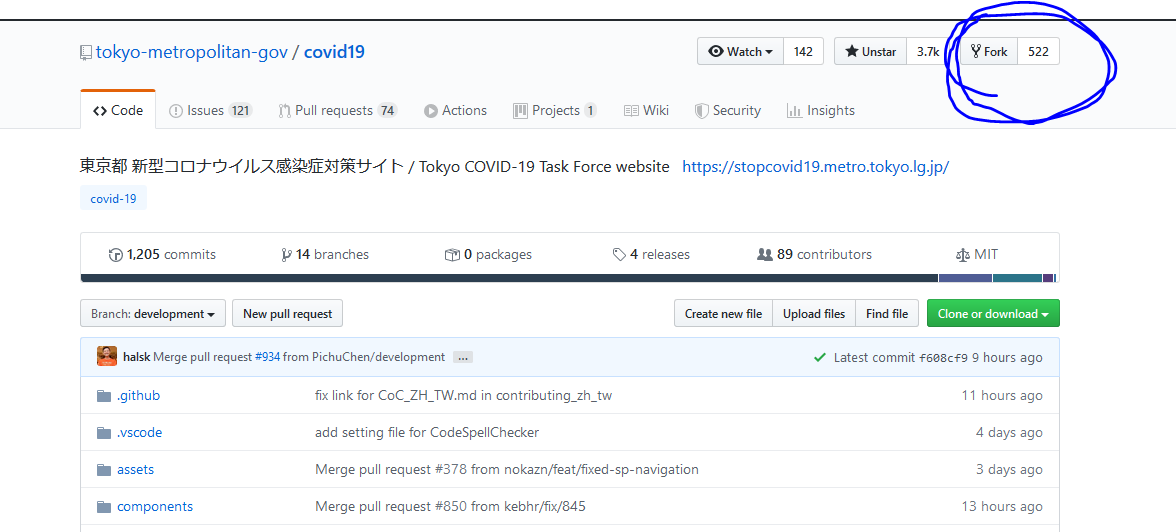Open the assets folder
Image resolution: width=1176 pixels, height=532 pixels.
135,469
